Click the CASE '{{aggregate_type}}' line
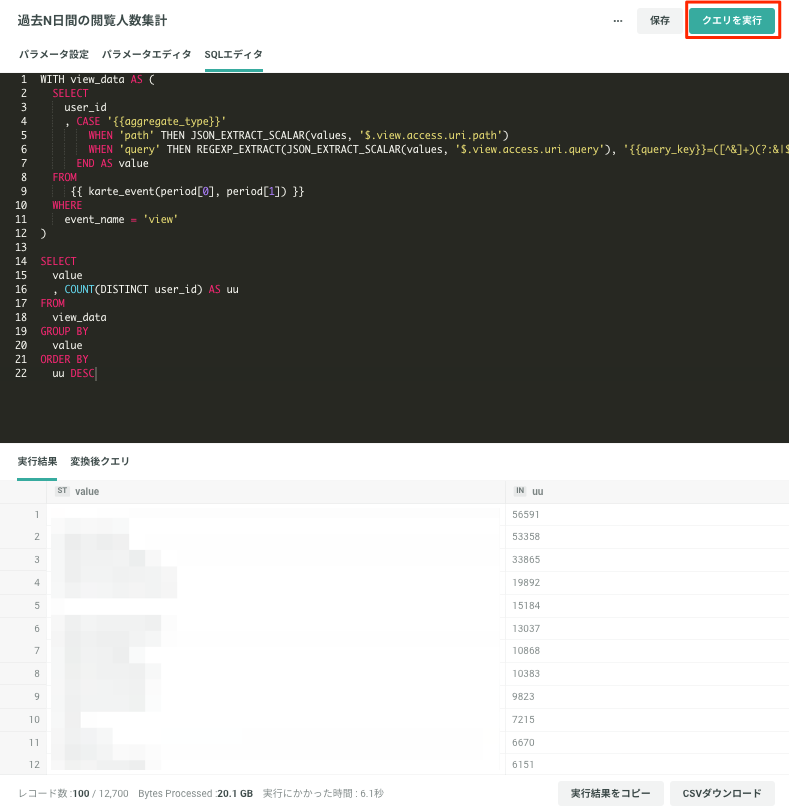Viewport: 789px width, 809px height. (x=146, y=121)
